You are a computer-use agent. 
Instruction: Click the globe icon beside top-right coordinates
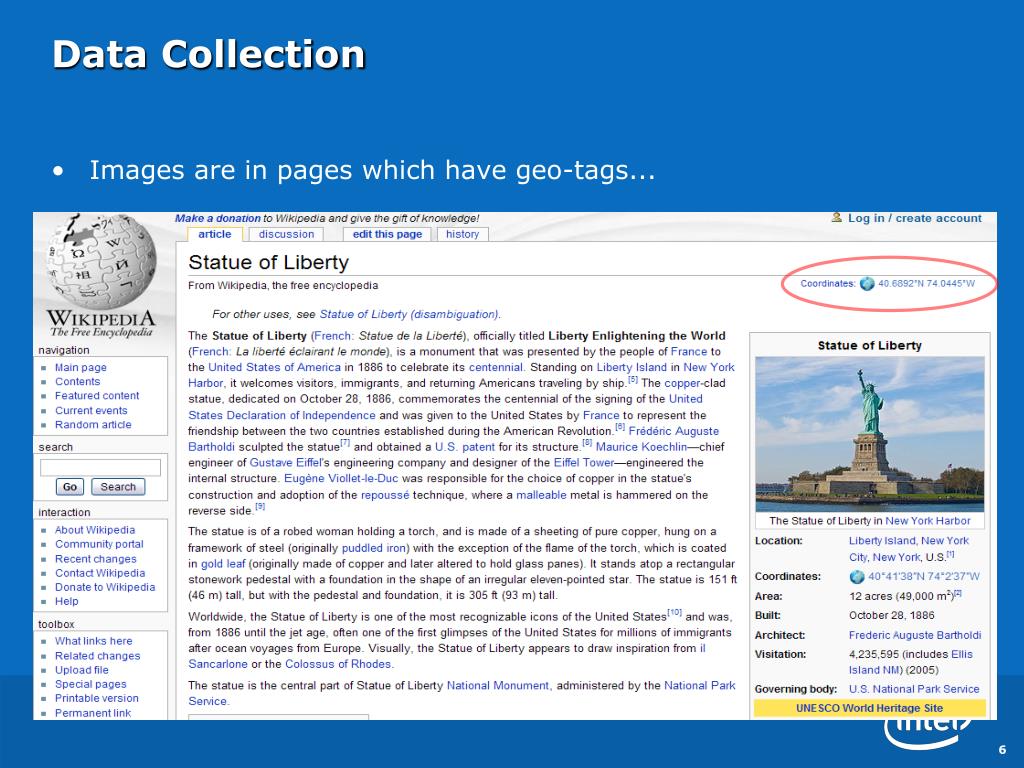click(x=867, y=283)
